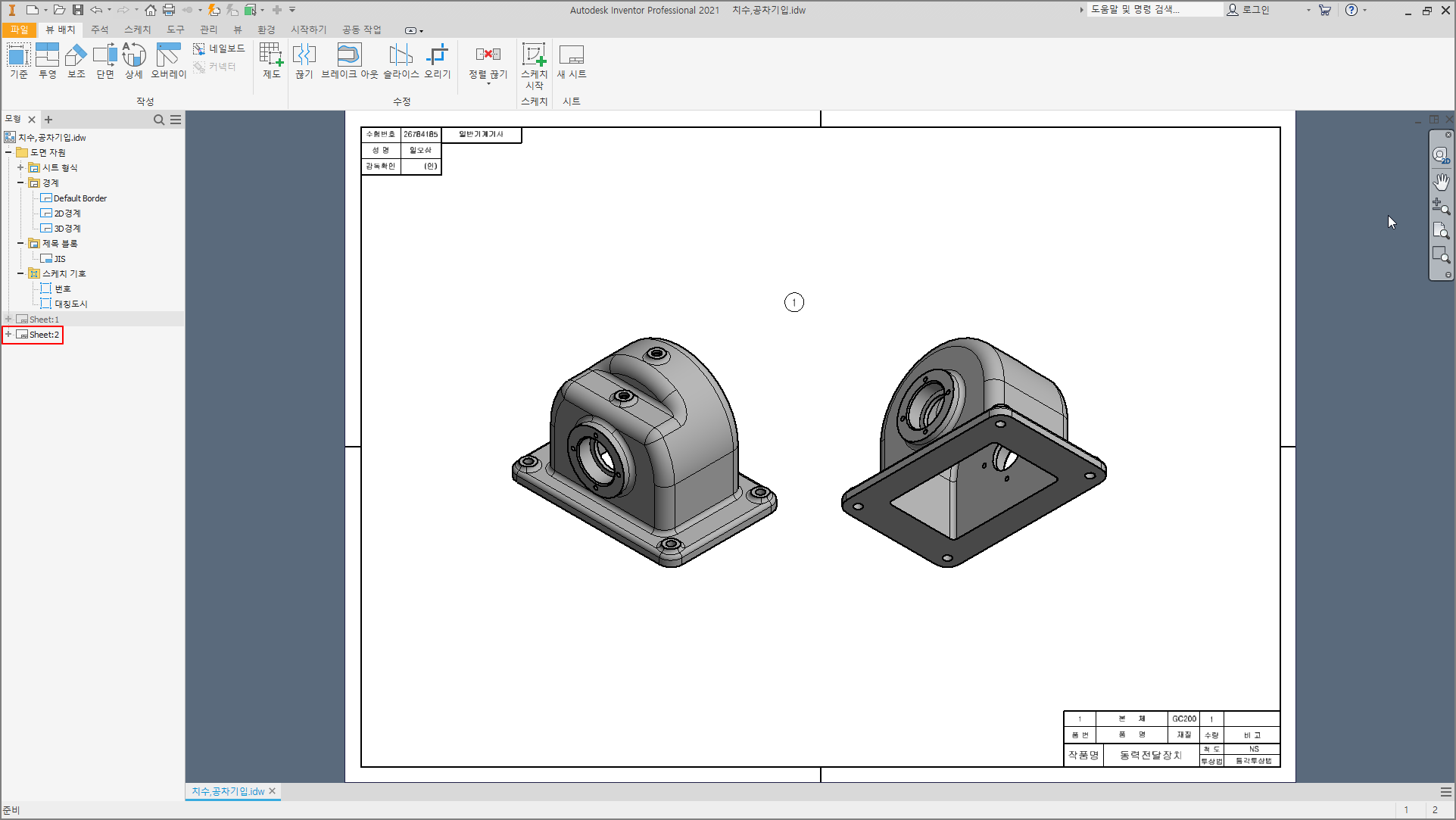Image resolution: width=1456 pixels, height=820 pixels.
Task: Select the Default Border tree item
Action: click(80, 198)
